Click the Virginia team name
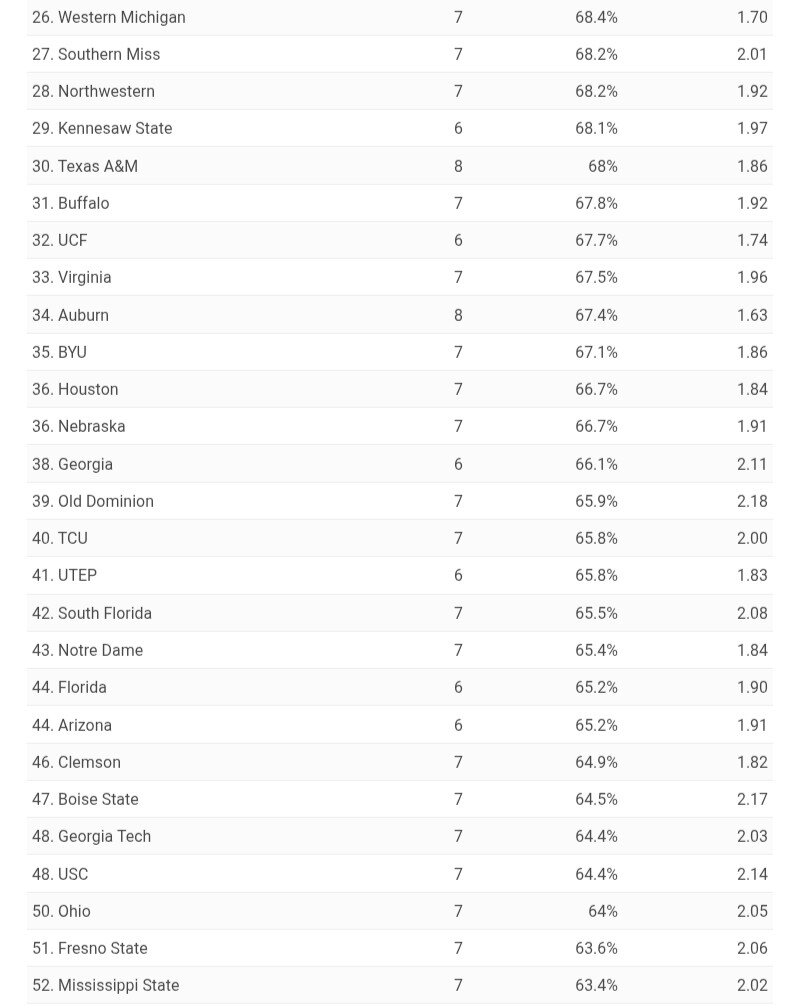This screenshot has height=1008, width=800. pyautogui.click(x=84, y=277)
